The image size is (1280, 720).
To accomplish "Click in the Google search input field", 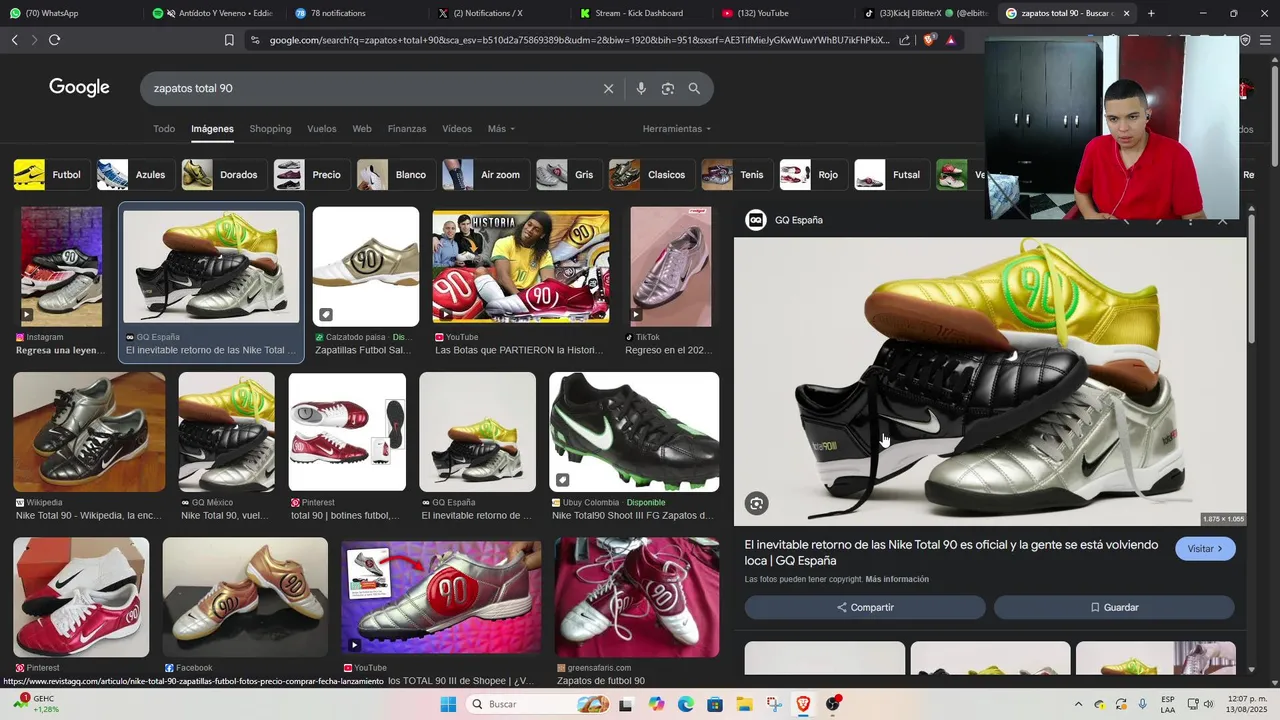I will point(370,88).
